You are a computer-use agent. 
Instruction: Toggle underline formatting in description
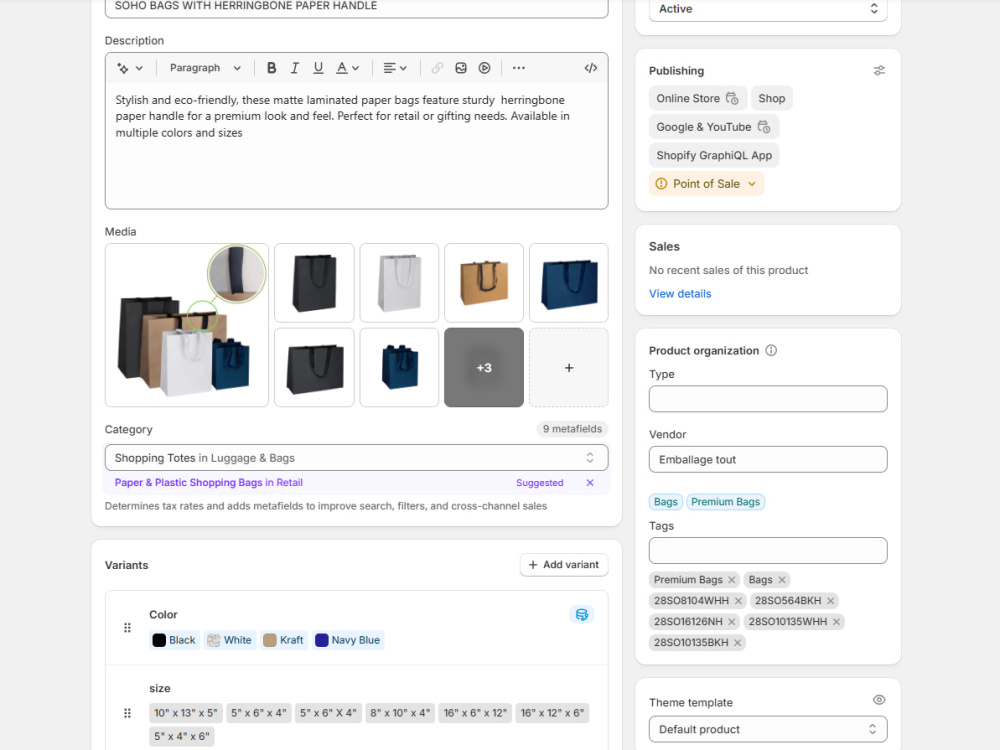318,68
